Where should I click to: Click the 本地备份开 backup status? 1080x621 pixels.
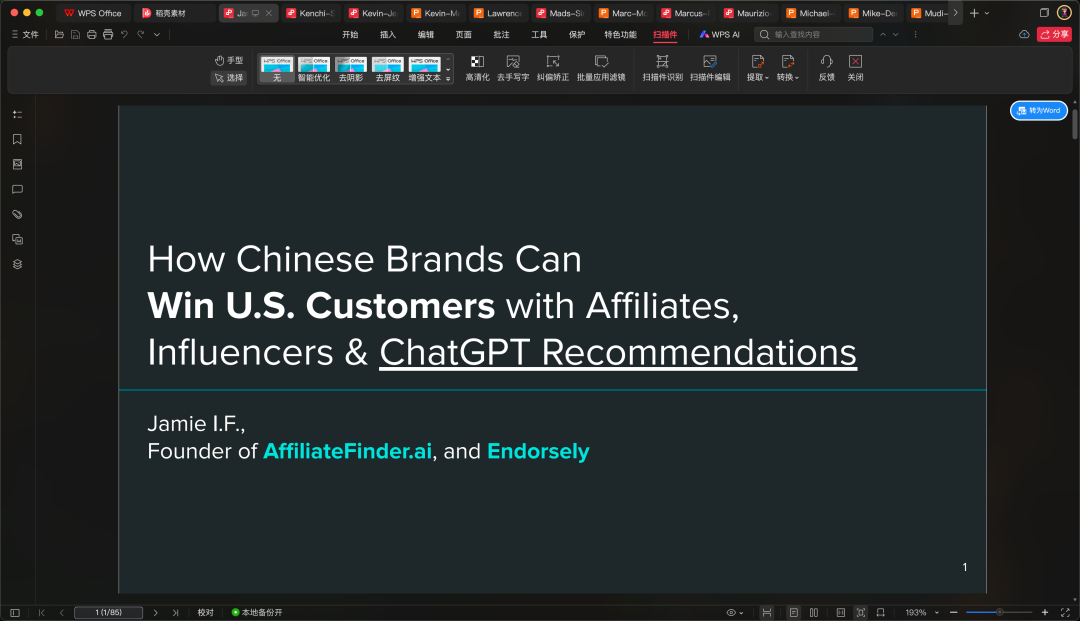click(x=257, y=612)
